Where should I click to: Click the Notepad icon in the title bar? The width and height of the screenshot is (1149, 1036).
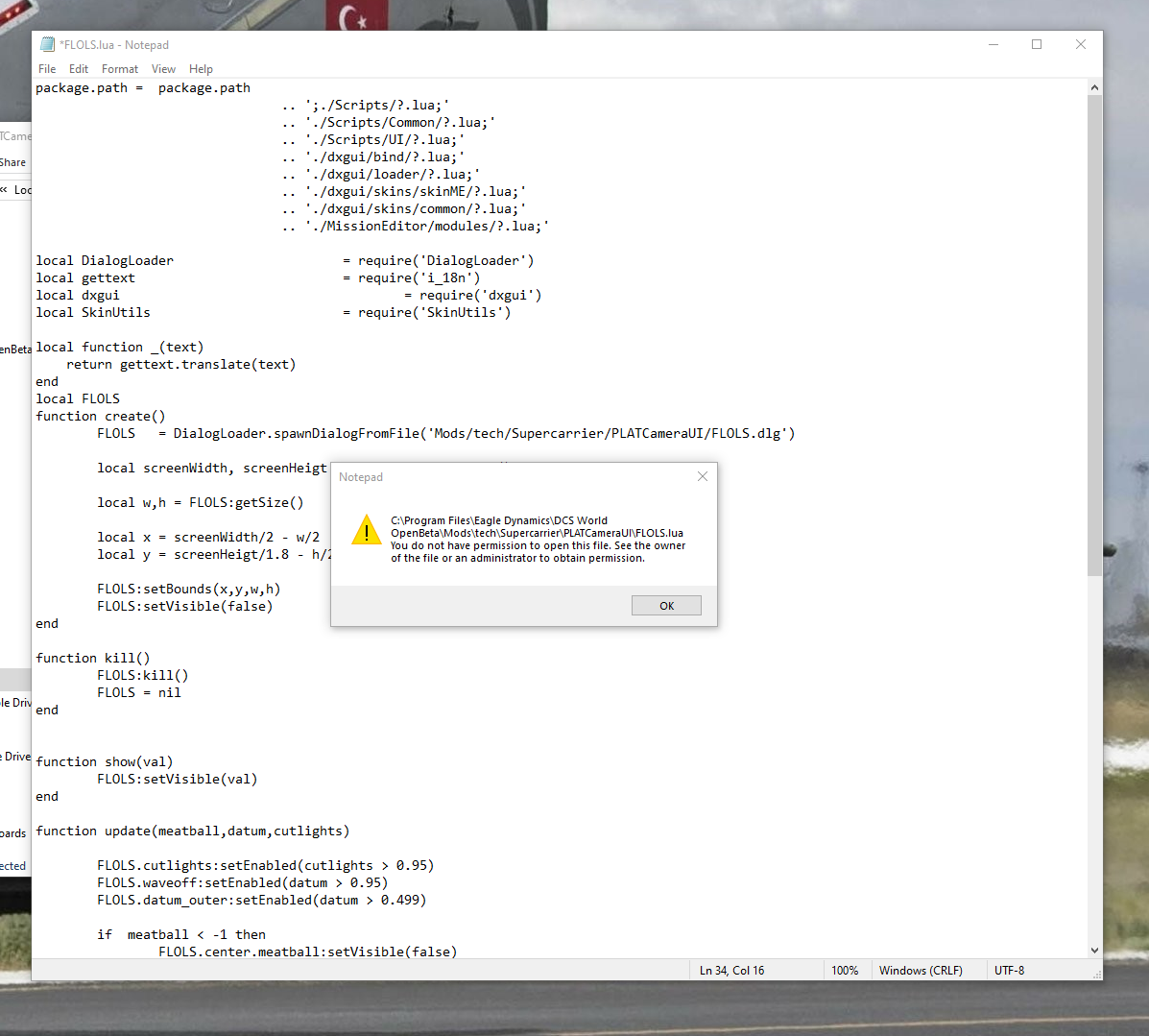tap(48, 45)
